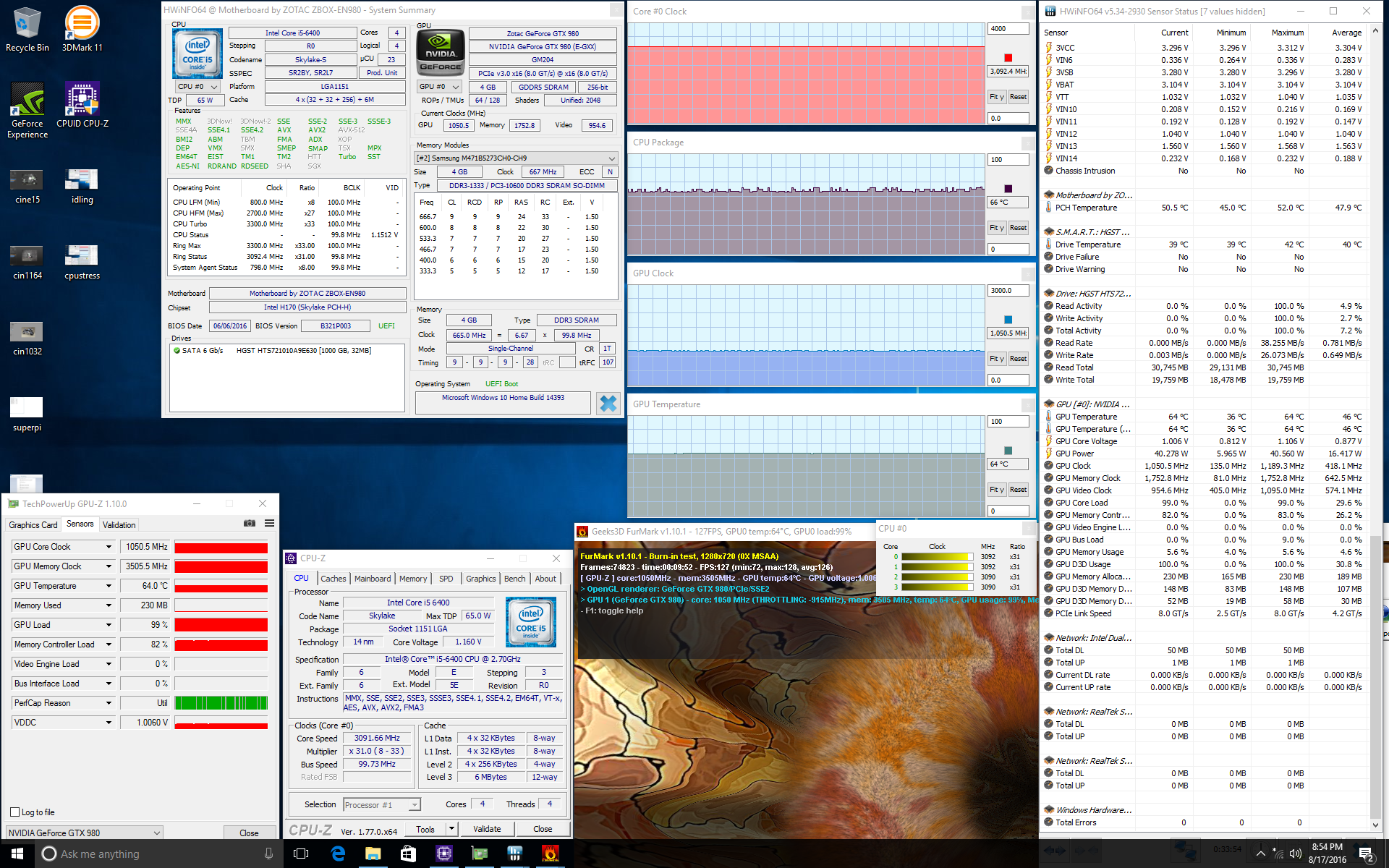
Task: Click the GPU Temperature graph maximum value field
Action: pyautogui.click(x=1008, y=421)
